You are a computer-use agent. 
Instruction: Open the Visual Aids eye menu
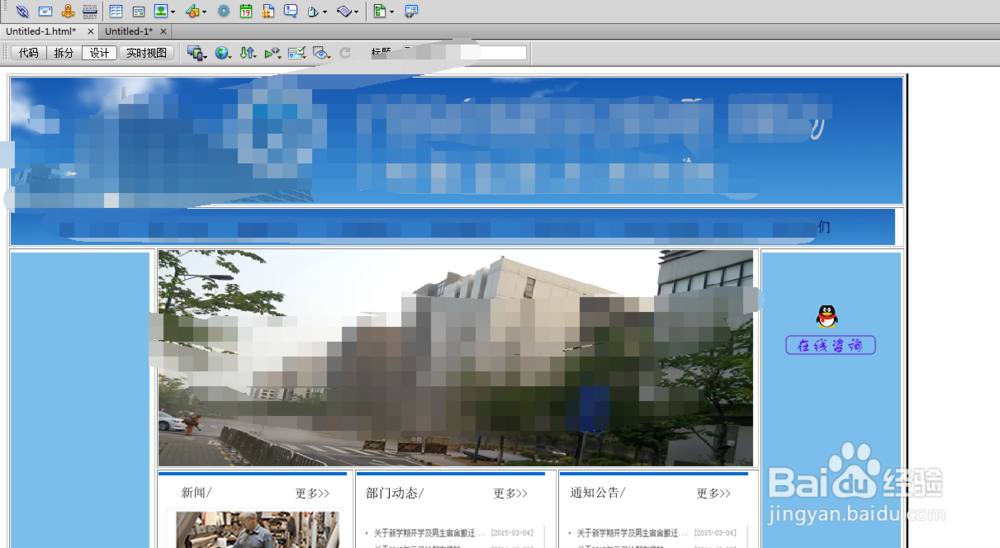pos(321,53)
